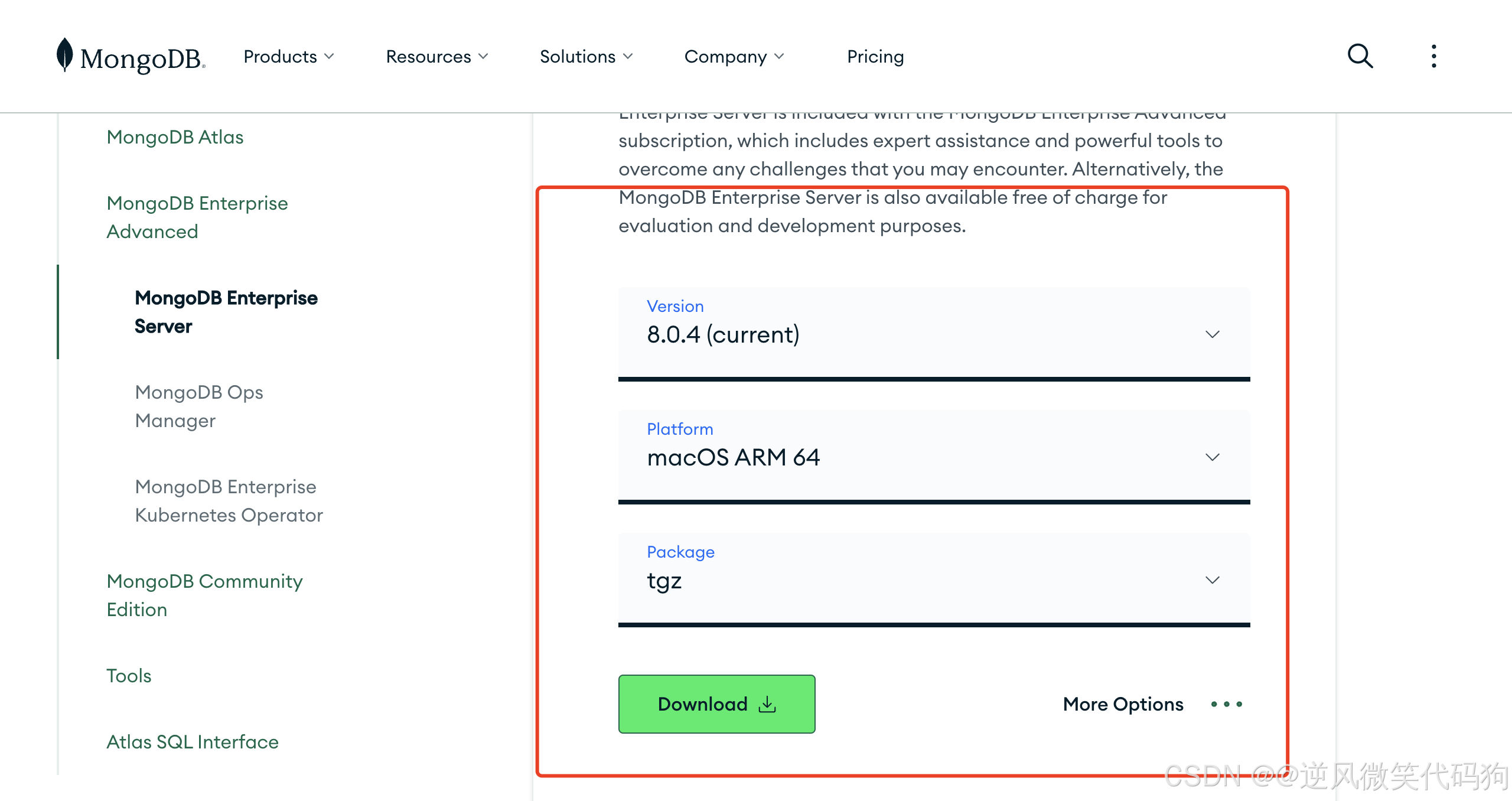Open MongoDB Enterprise Advanced sidebar link
The height and width of the screenshot is (801, 1512).
pyautogui.click(x=197, y=217)
